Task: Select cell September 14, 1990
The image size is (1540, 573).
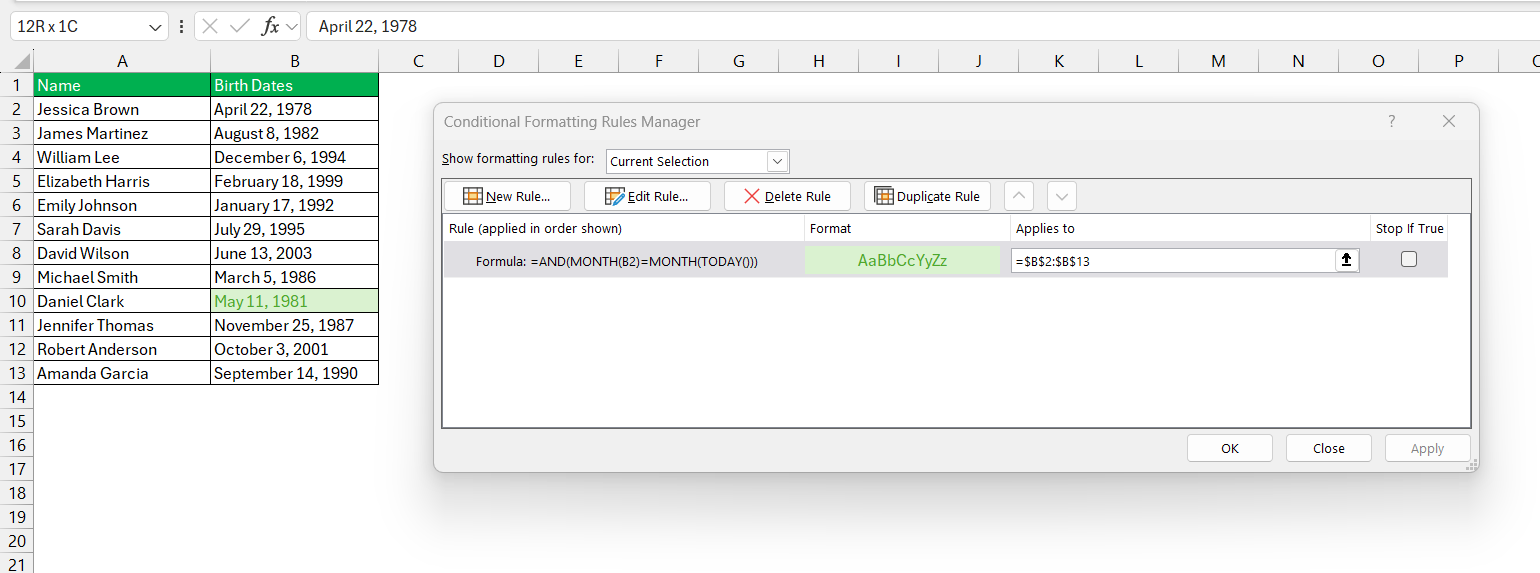Action: [295, 373]
